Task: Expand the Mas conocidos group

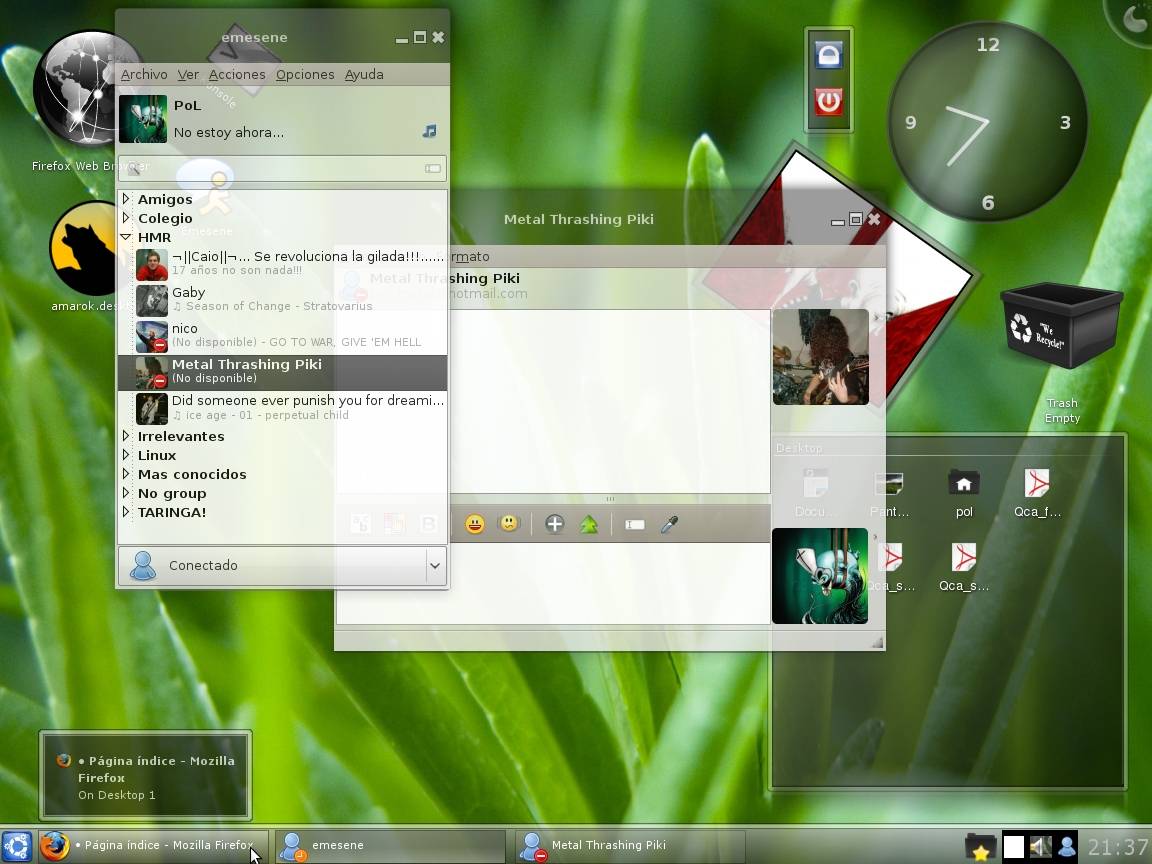Action: (x=126, y=474)
